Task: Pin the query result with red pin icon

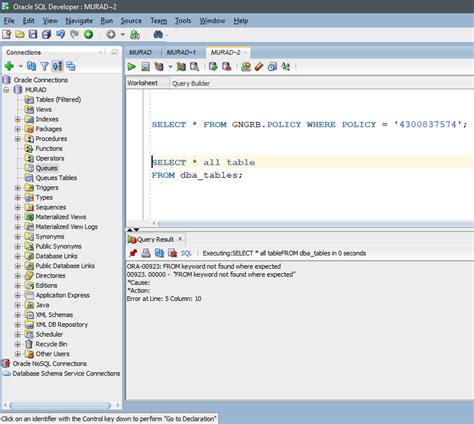Action: tap(133, 253)
